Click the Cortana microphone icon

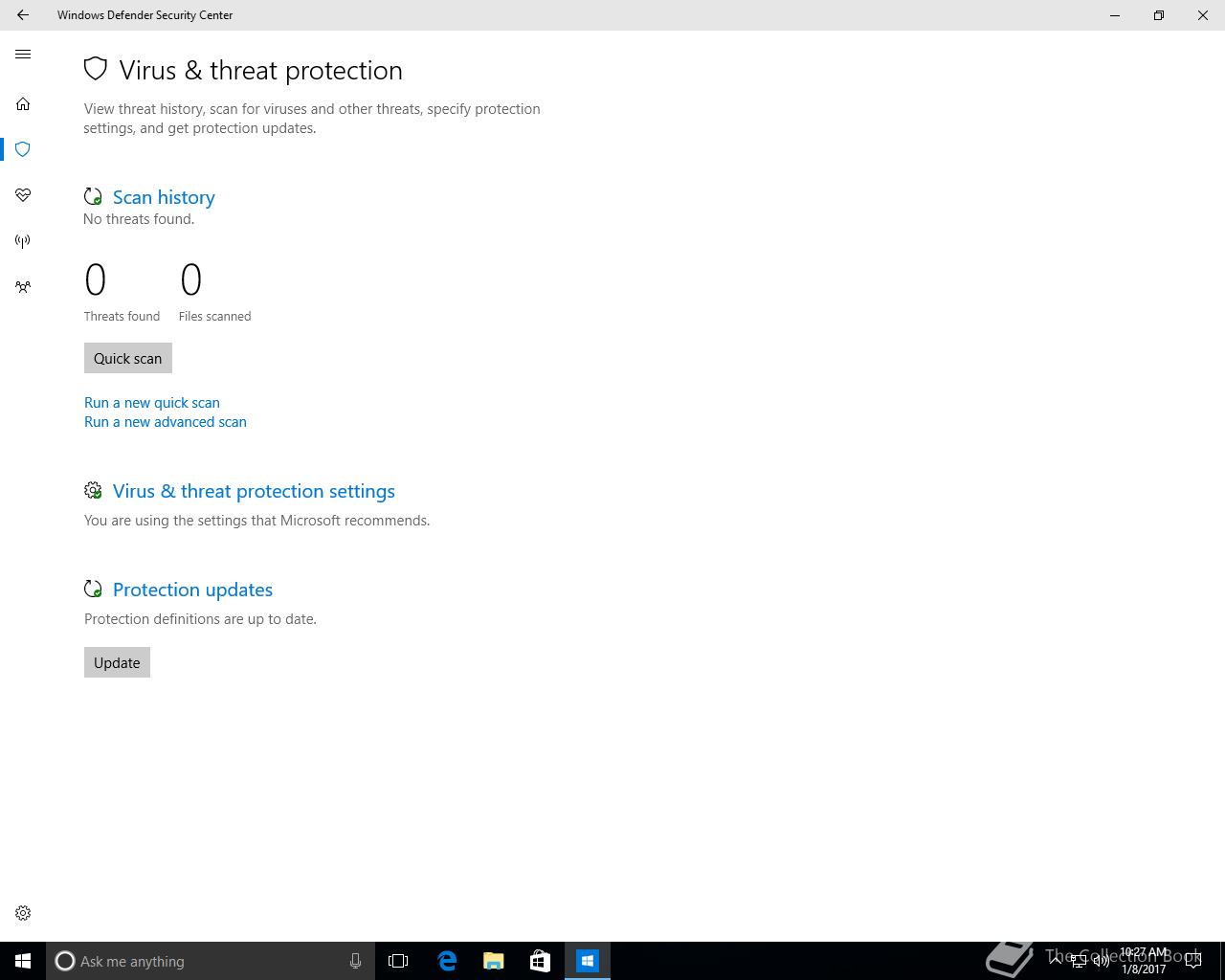click(x=355, y=961)
